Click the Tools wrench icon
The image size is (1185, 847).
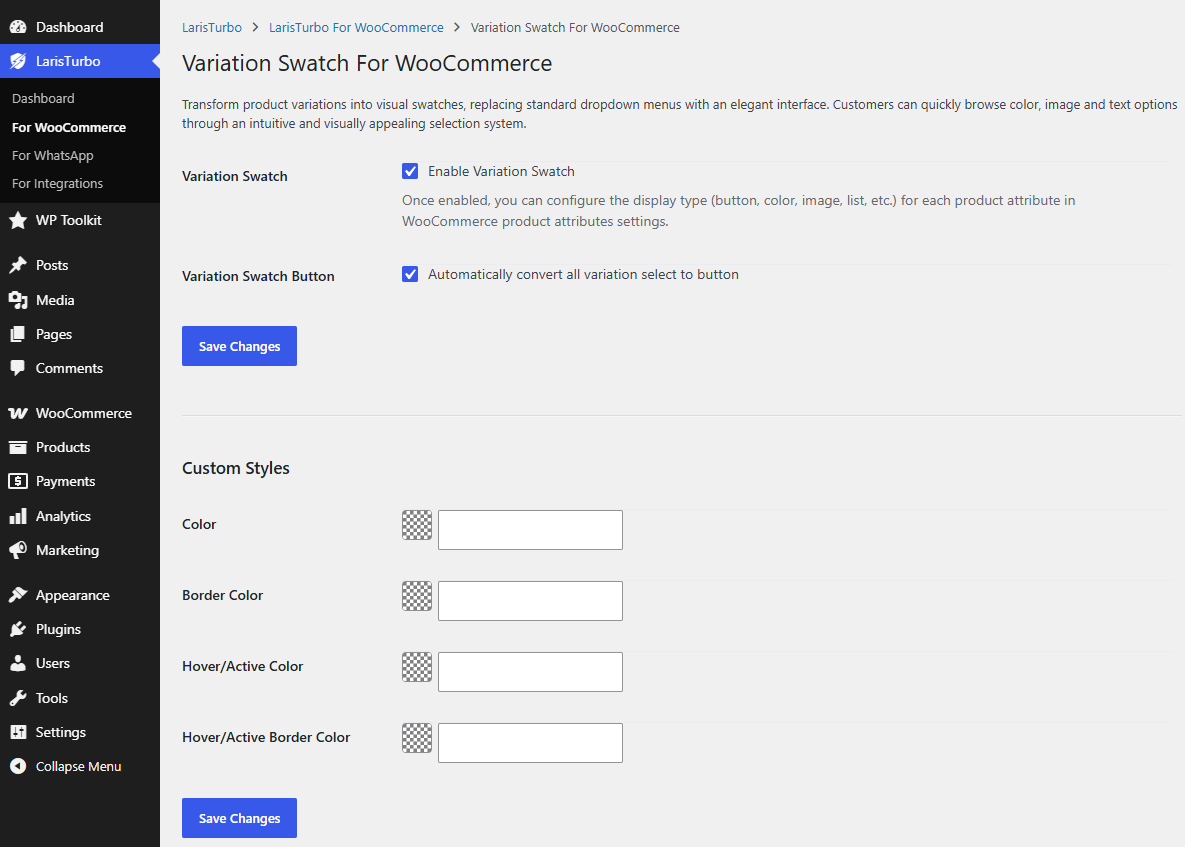click(18, 698)
